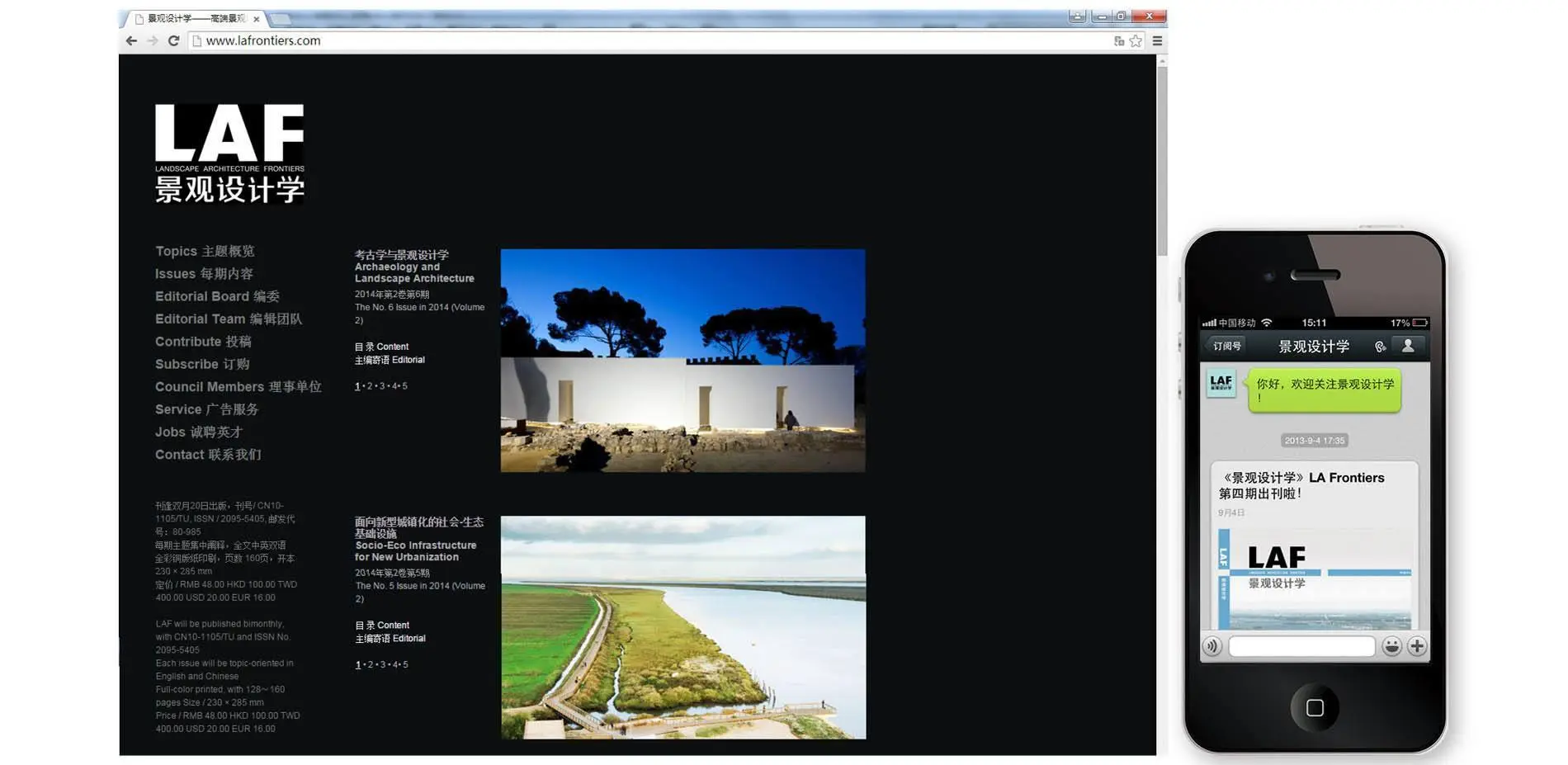1568x765 pixels.
Task: Open Editorial Board 编委 menu link
Action: (217, 296)
